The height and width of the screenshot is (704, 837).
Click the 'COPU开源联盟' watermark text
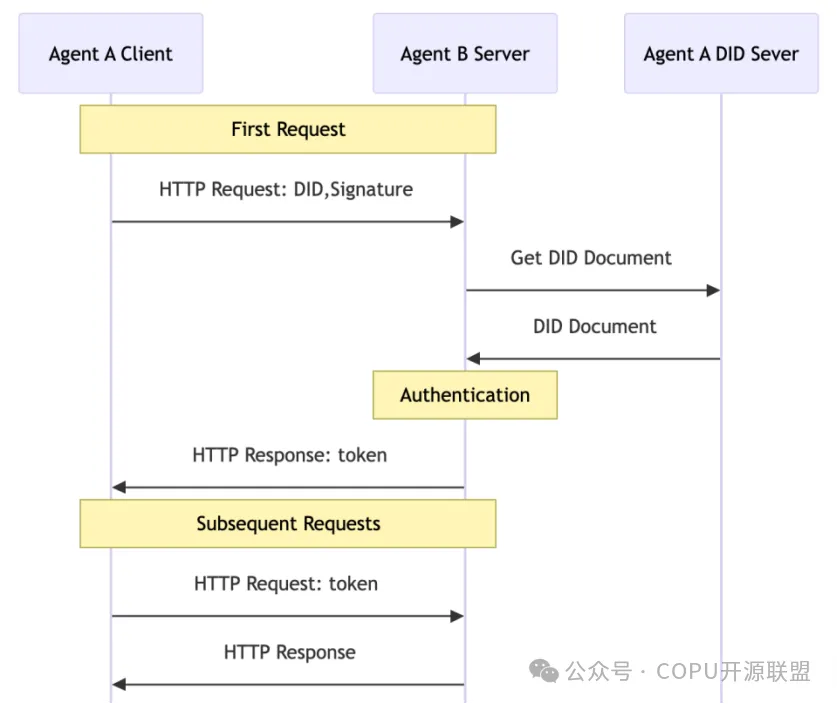click(733, 672)
